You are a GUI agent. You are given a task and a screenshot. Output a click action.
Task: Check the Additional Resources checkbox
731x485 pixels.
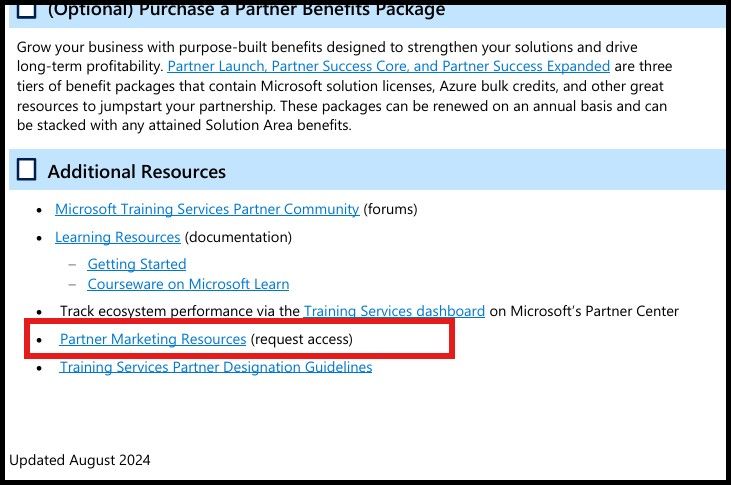27,170
